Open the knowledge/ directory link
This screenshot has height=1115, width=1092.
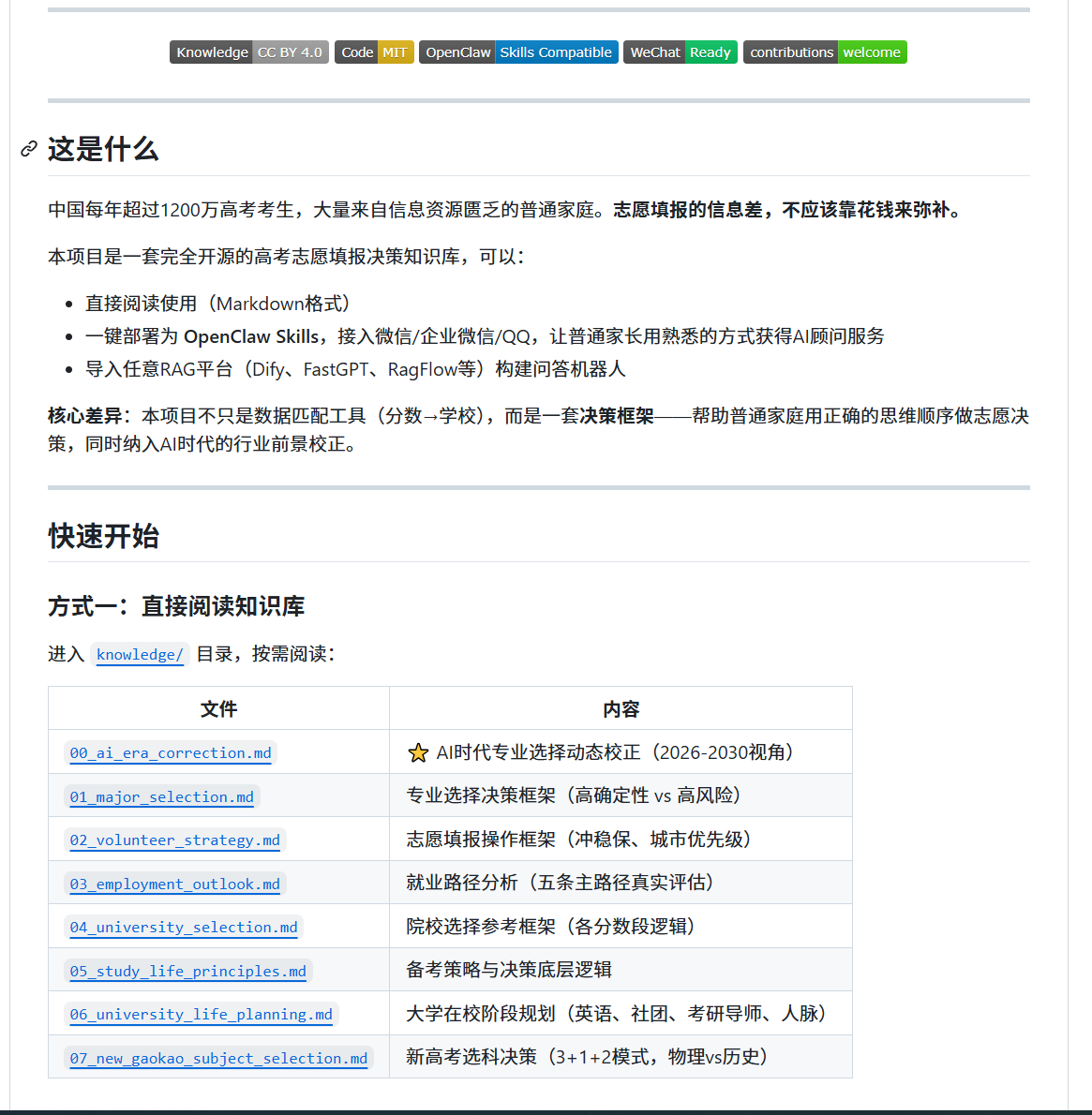click(140, 655)
